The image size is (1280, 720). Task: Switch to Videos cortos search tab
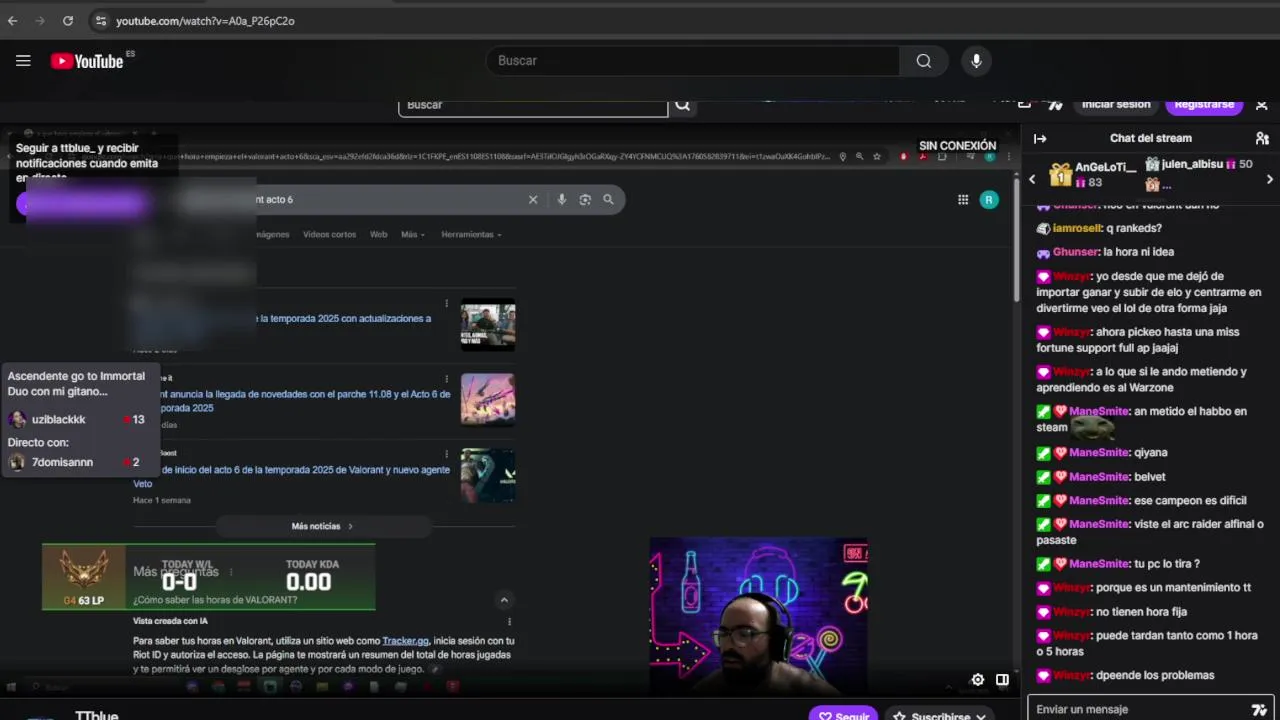pos(329,235)
